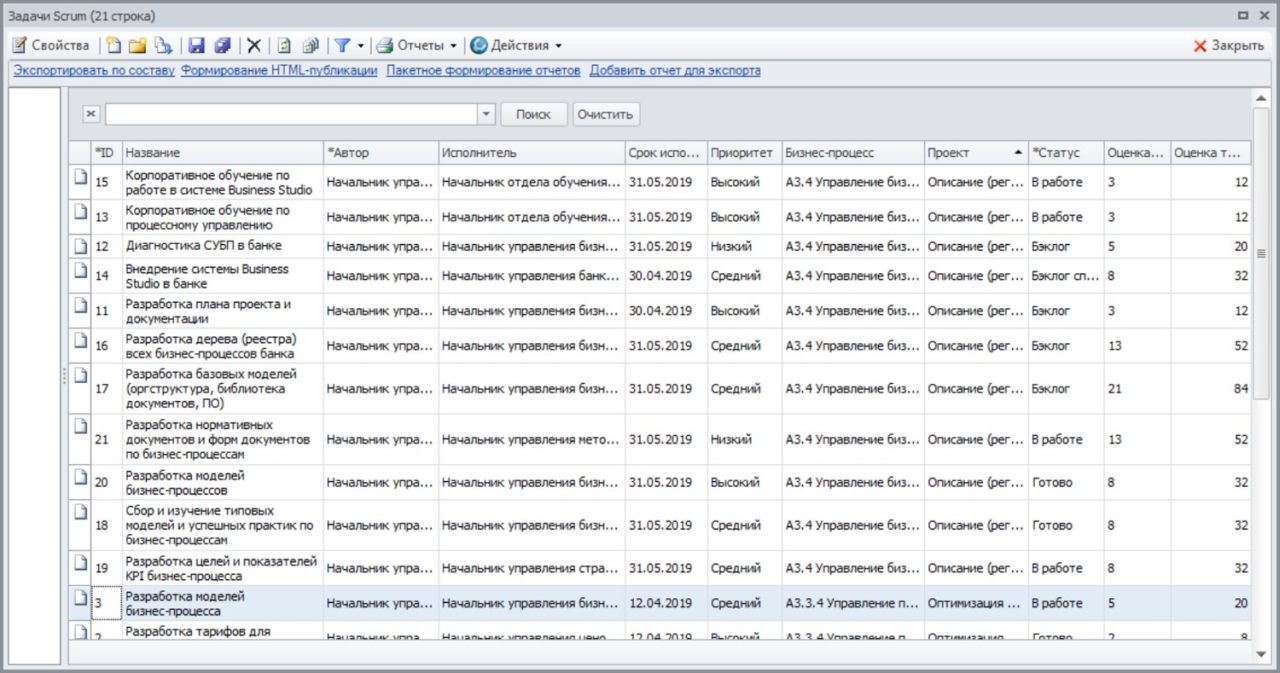Open Экспортировать по составу link

[x=94, y=71]
